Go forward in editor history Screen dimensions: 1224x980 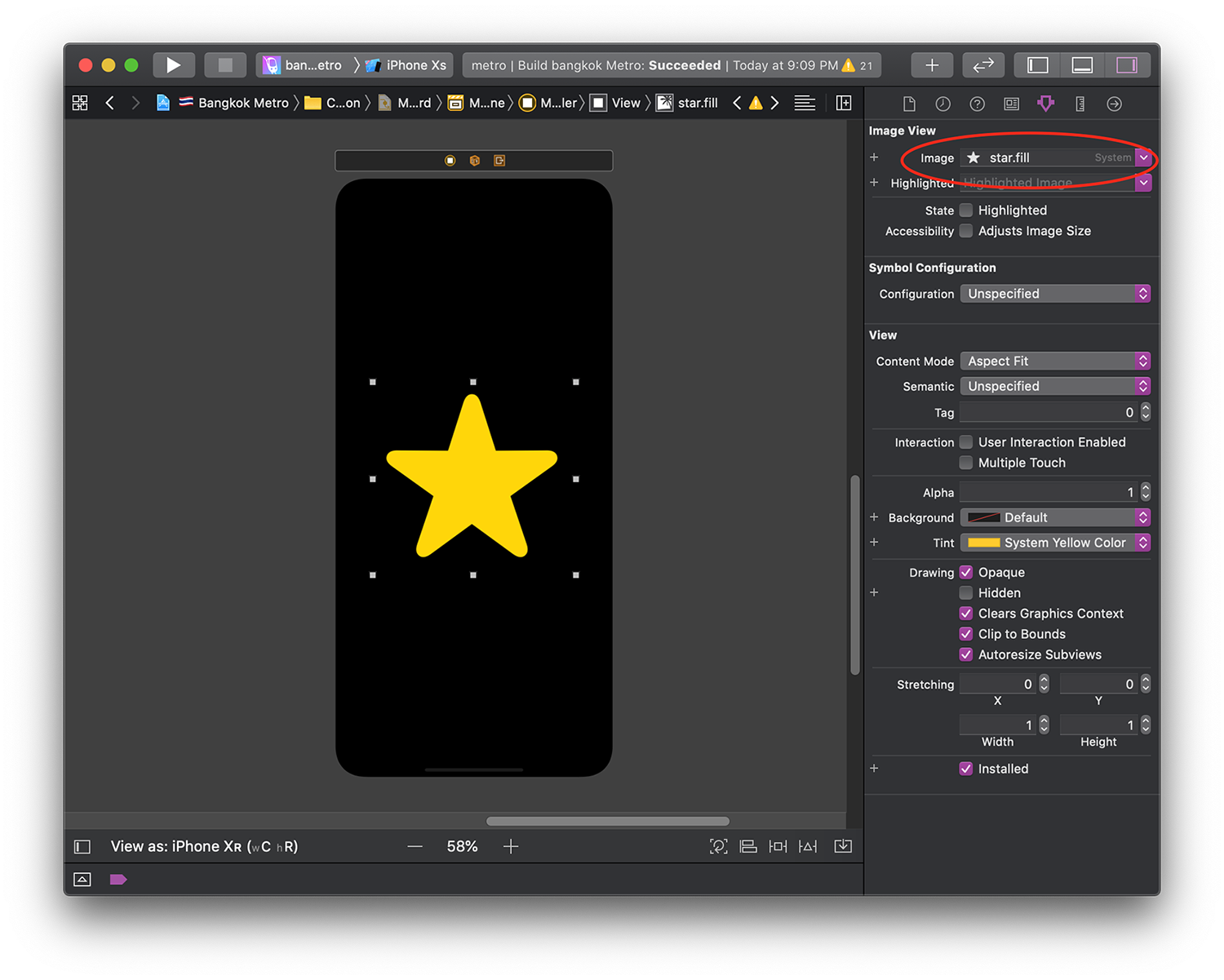(135, 103)
